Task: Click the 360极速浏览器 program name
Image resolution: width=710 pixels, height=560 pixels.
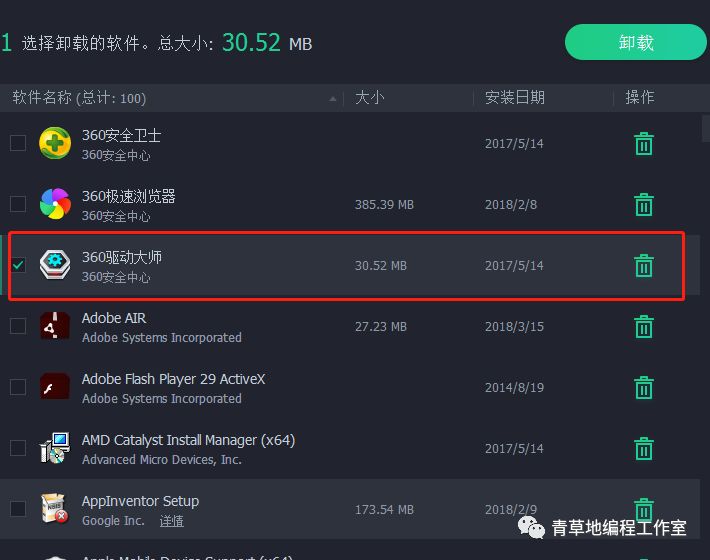Action: (x=129, y=196)
